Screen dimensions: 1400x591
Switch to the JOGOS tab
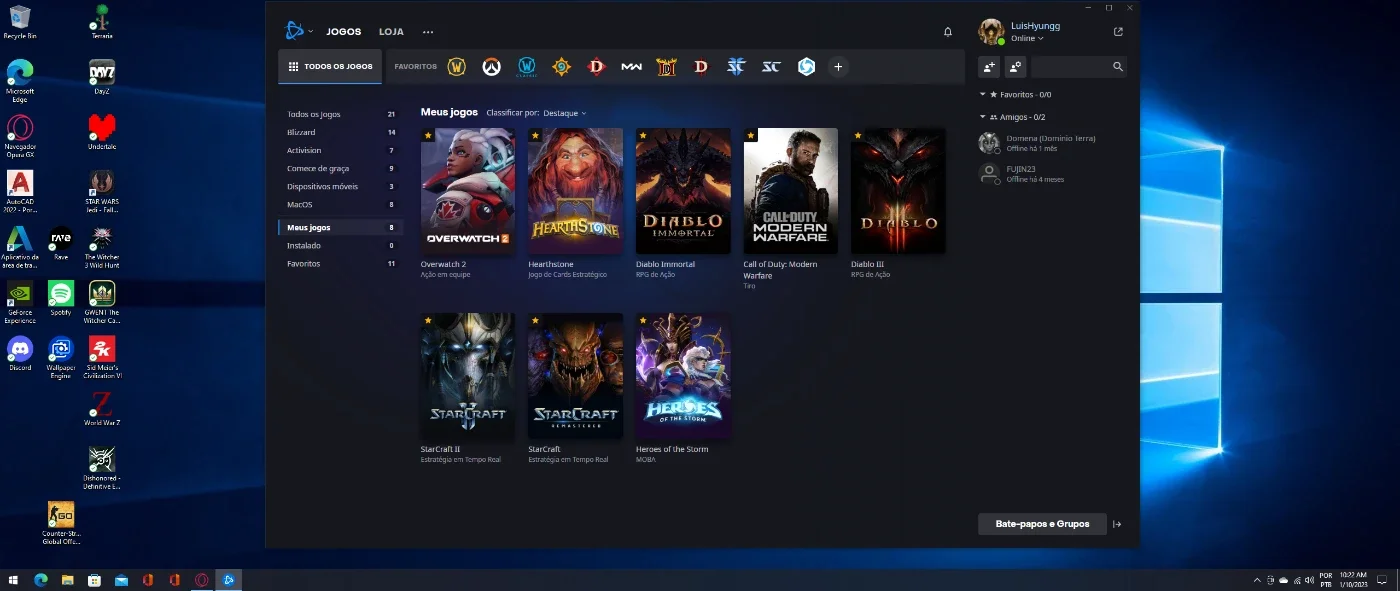point(344,32)
